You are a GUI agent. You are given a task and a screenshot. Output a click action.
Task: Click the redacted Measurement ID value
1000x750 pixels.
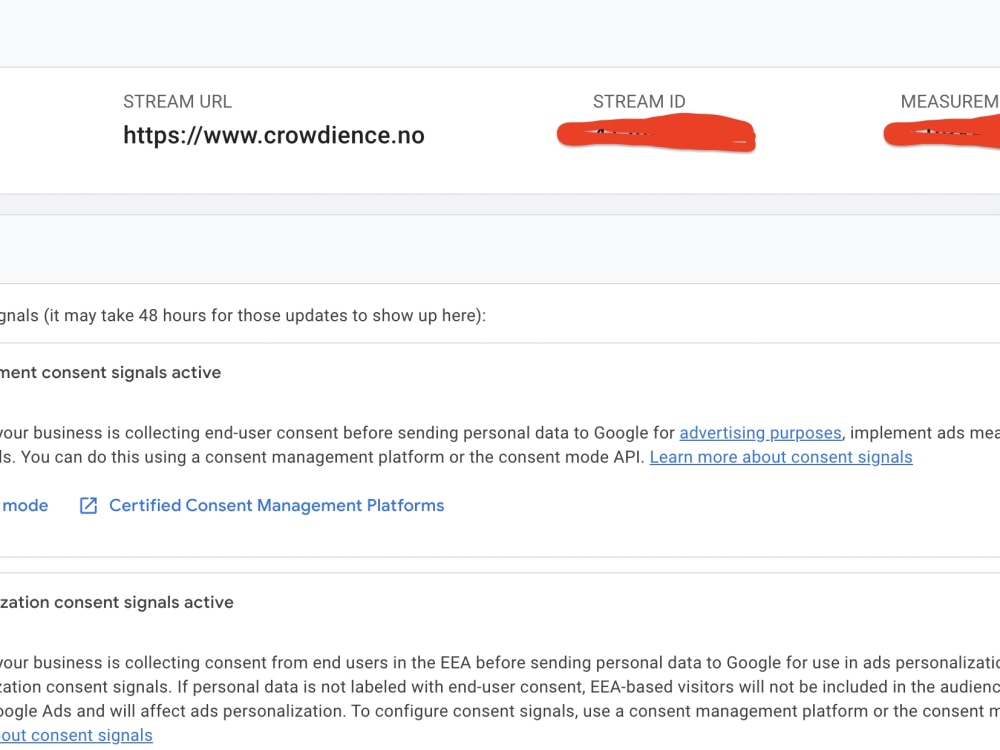(950, 133)
